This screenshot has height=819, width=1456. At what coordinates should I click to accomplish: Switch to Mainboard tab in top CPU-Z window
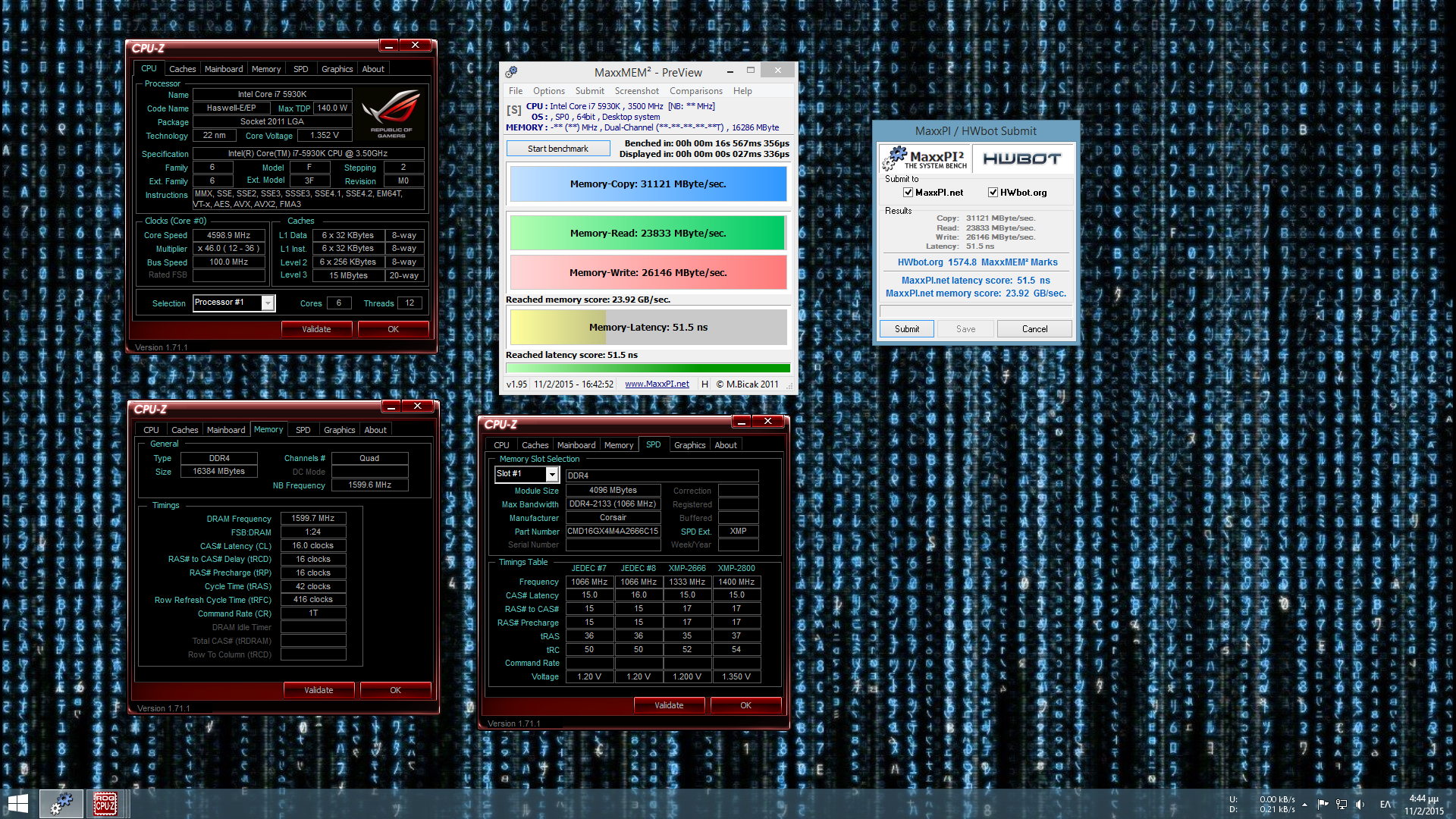(224, 69)
